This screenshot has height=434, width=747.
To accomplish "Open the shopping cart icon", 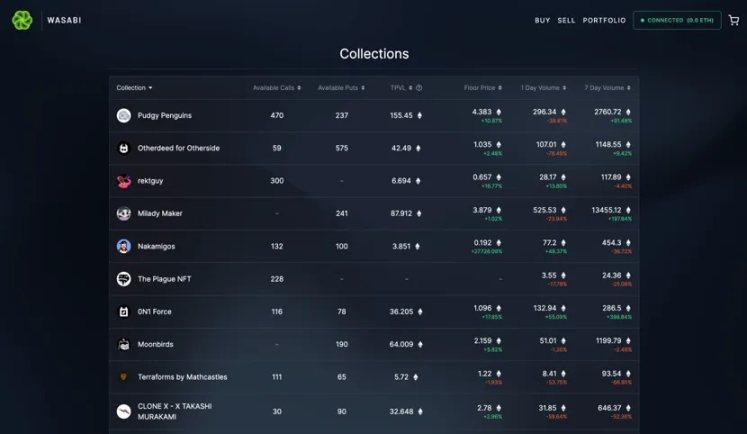I will coord(734,20).
